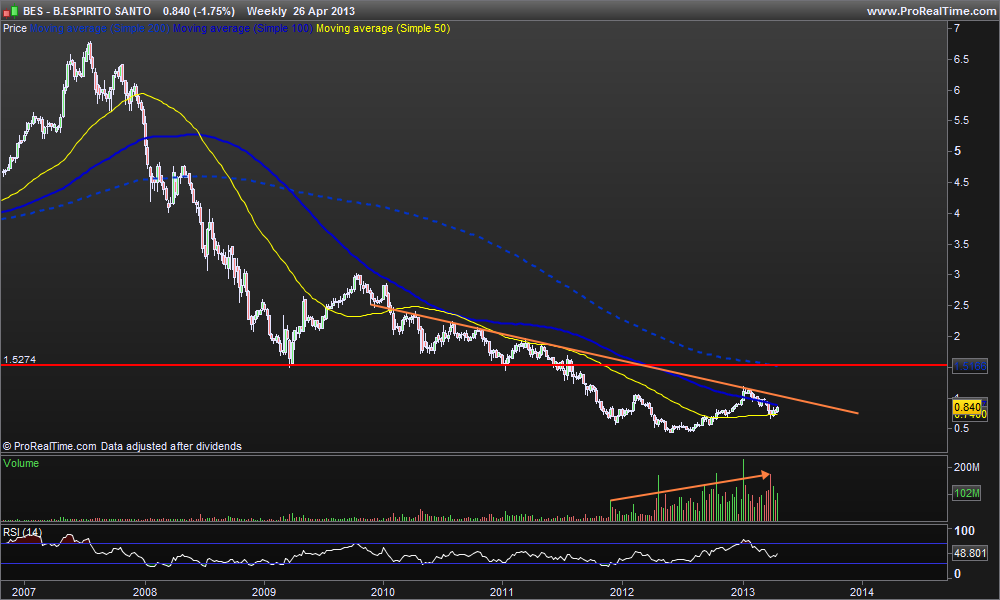
Task: Click the 3 price axis label
Action: (957, 274)
